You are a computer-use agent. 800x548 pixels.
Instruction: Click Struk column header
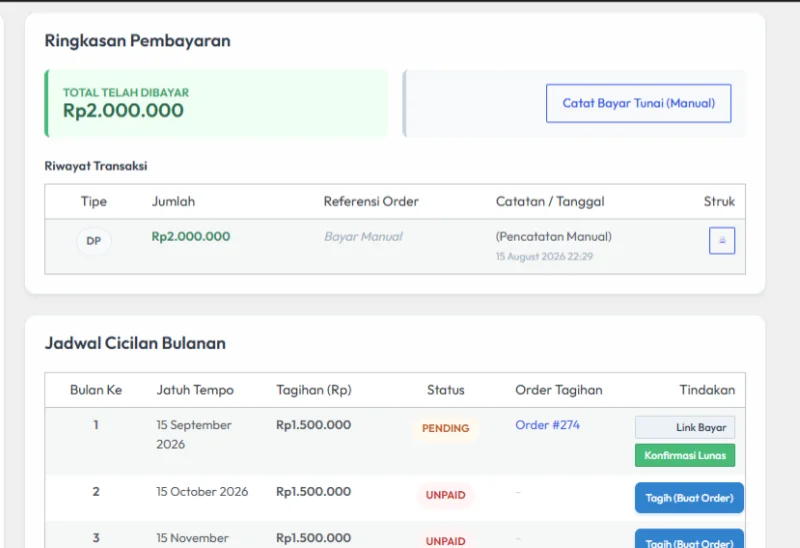719,201
